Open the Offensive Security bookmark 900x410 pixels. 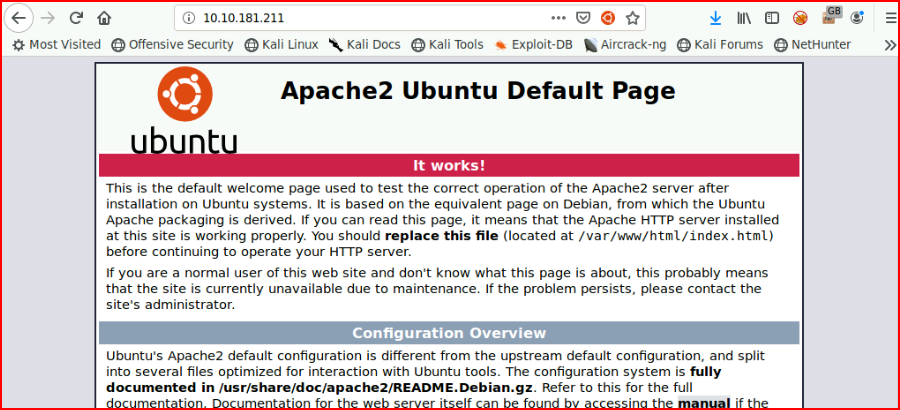point(173,44)
